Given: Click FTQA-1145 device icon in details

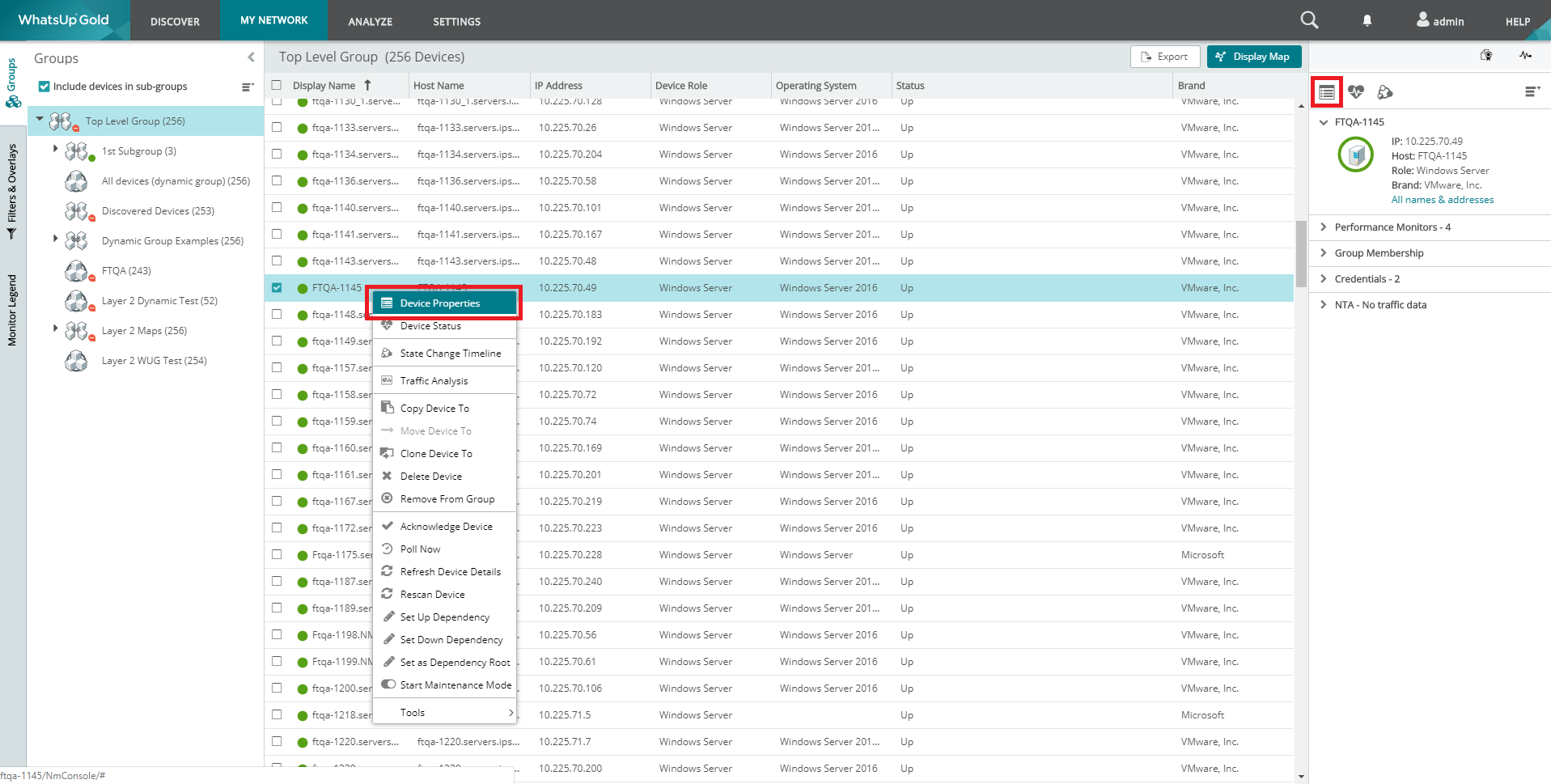Looking at the screenshot, I should pos(1356,155).
